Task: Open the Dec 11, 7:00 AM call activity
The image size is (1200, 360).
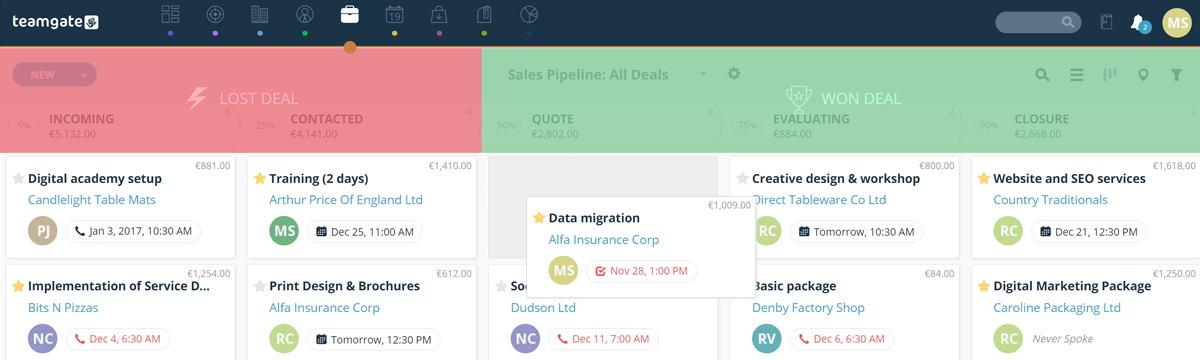Action: tap(602, 339)
